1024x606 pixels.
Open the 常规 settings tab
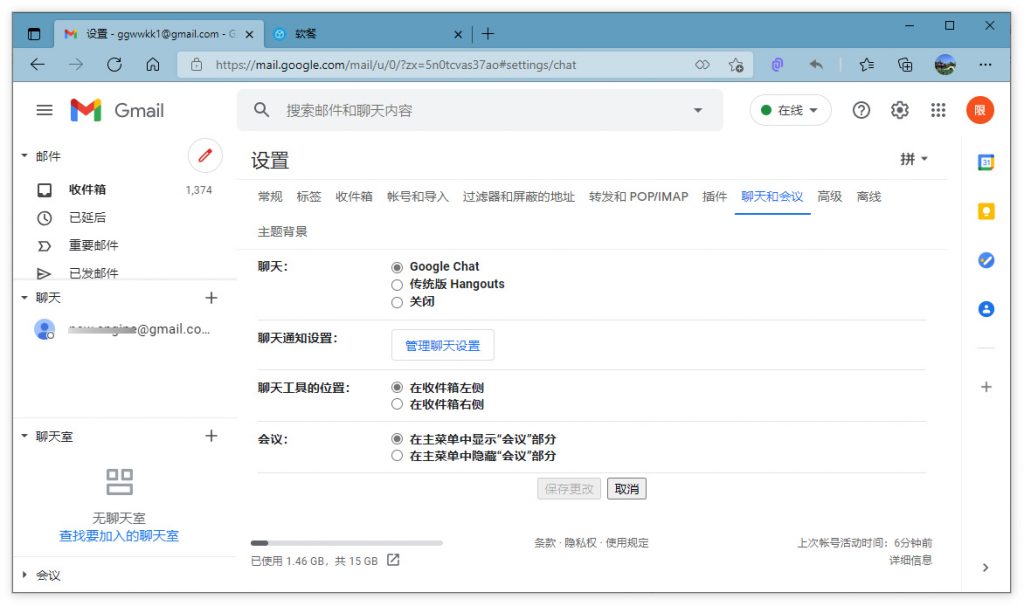[x=266, y=197]
